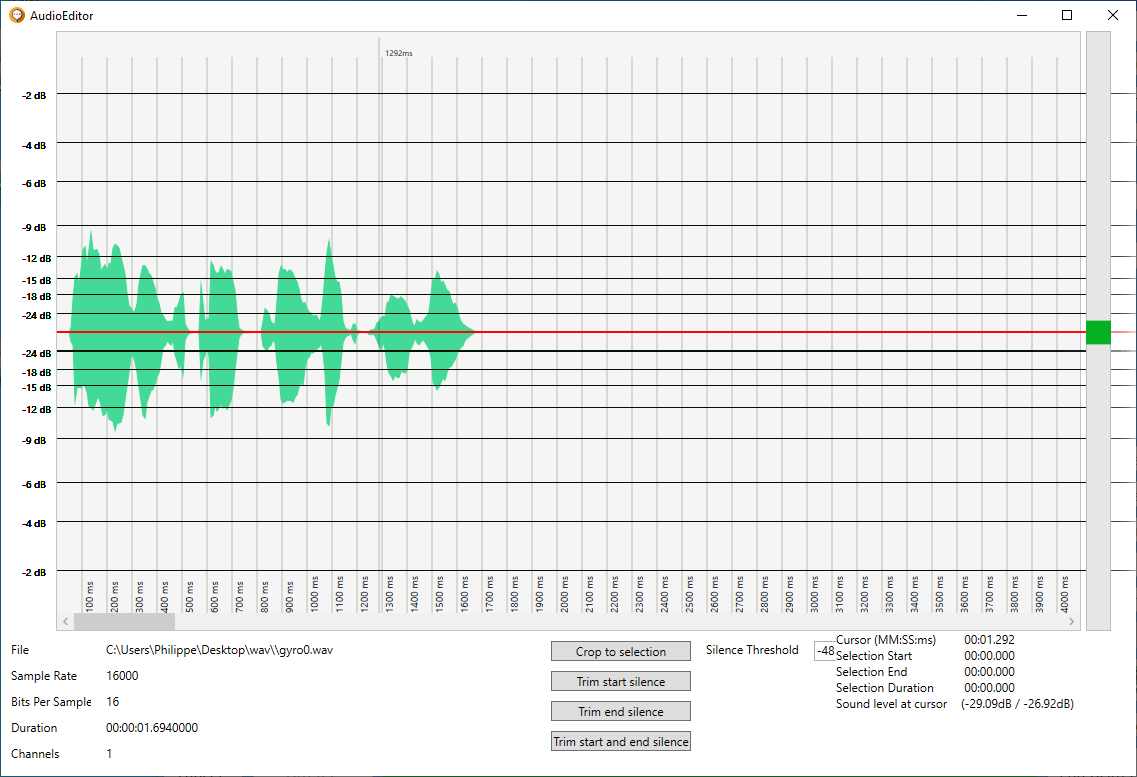Click the 500 ms timeline label

coord(190,594)
